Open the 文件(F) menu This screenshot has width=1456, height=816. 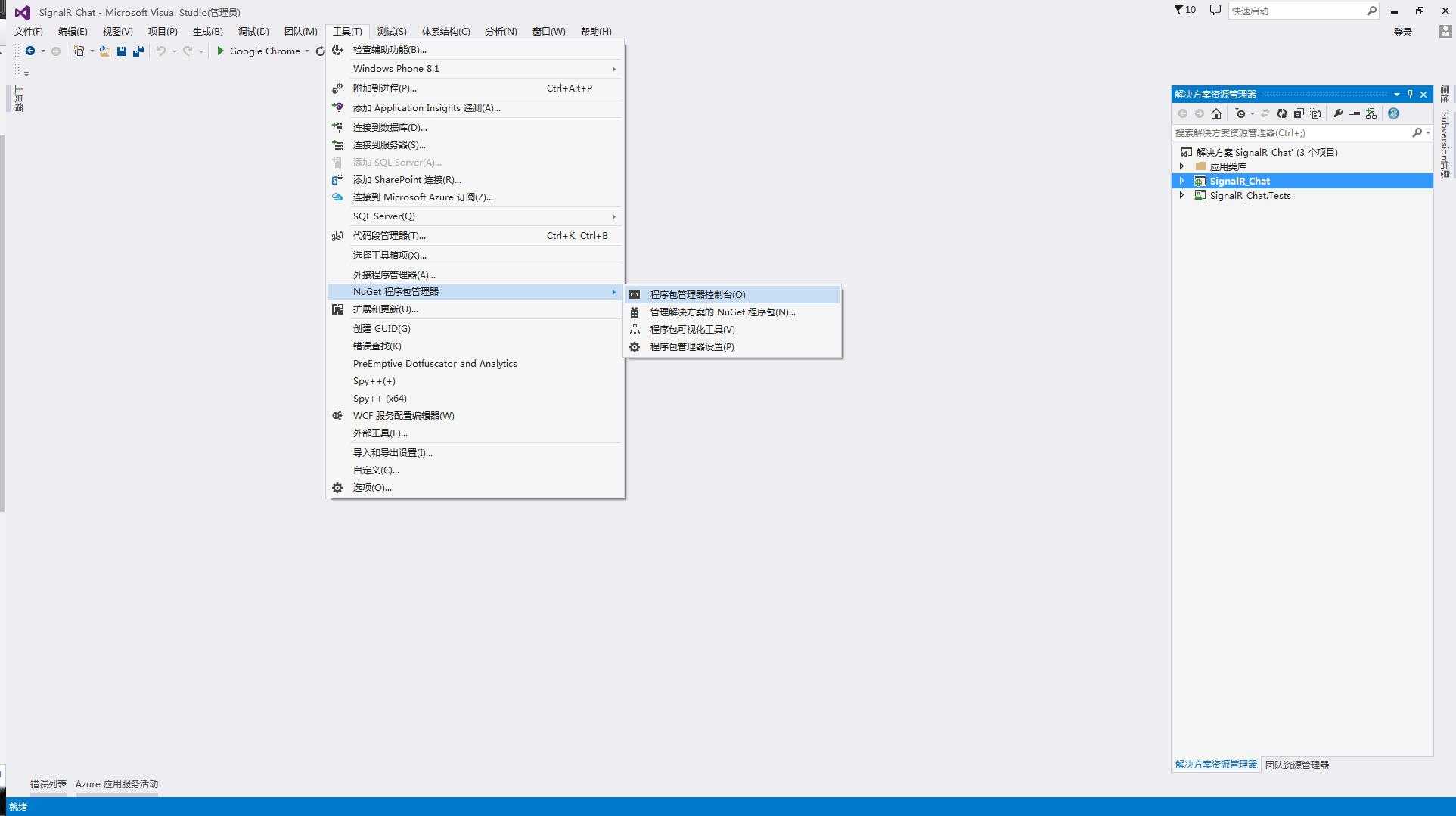tap(29, 31)
